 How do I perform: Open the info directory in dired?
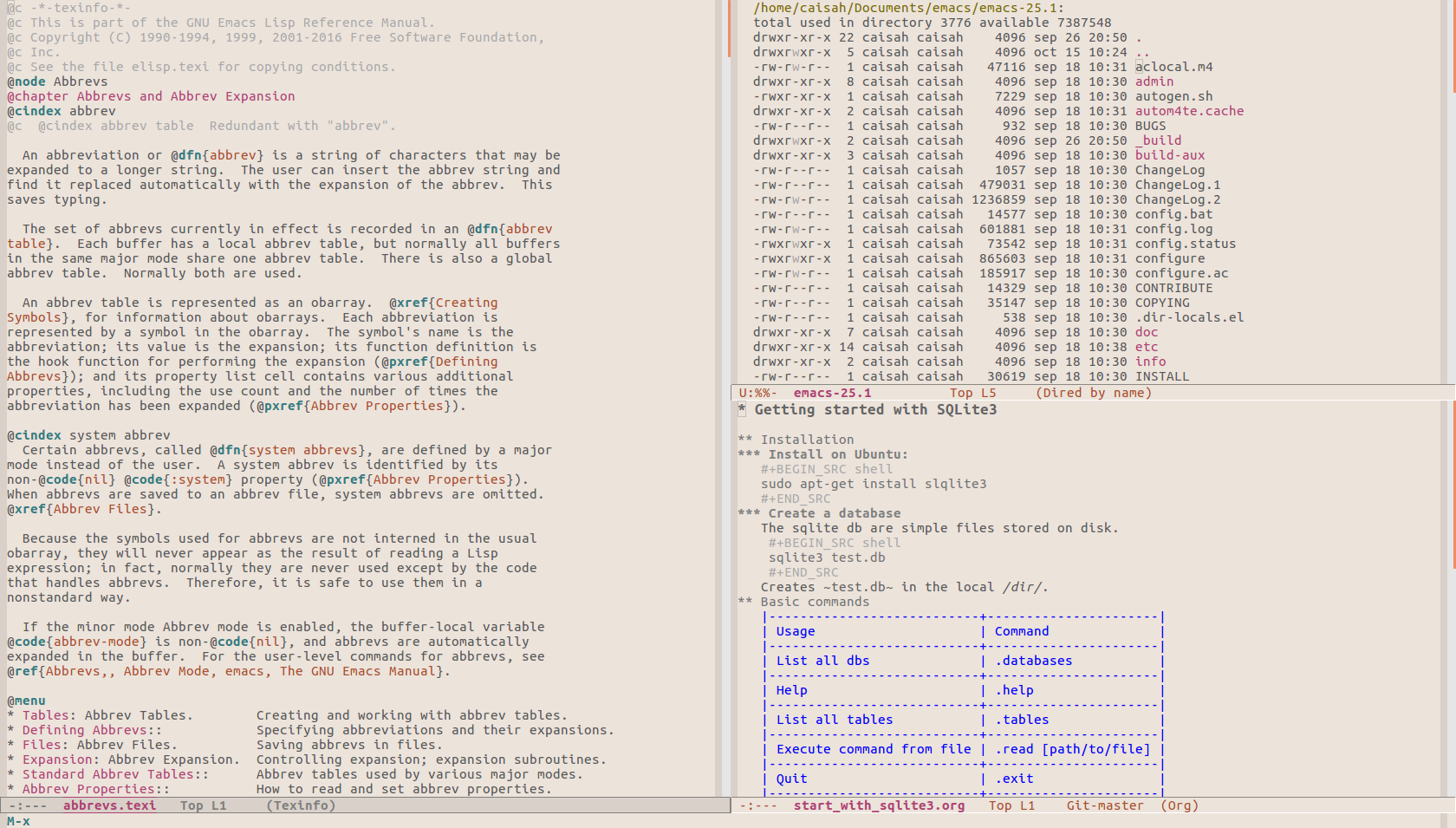[x=1151, y=362]
